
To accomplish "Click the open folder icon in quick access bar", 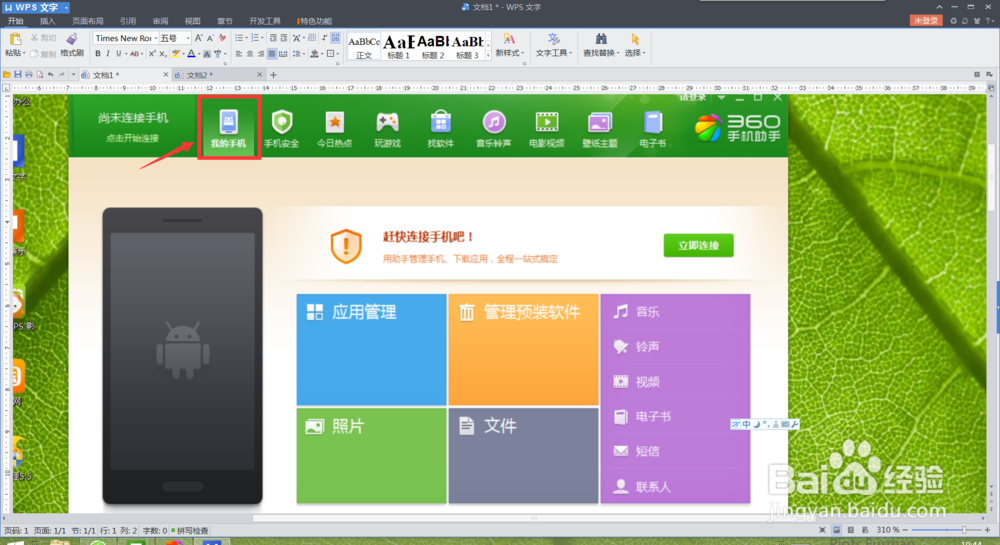I will [6, 75].
